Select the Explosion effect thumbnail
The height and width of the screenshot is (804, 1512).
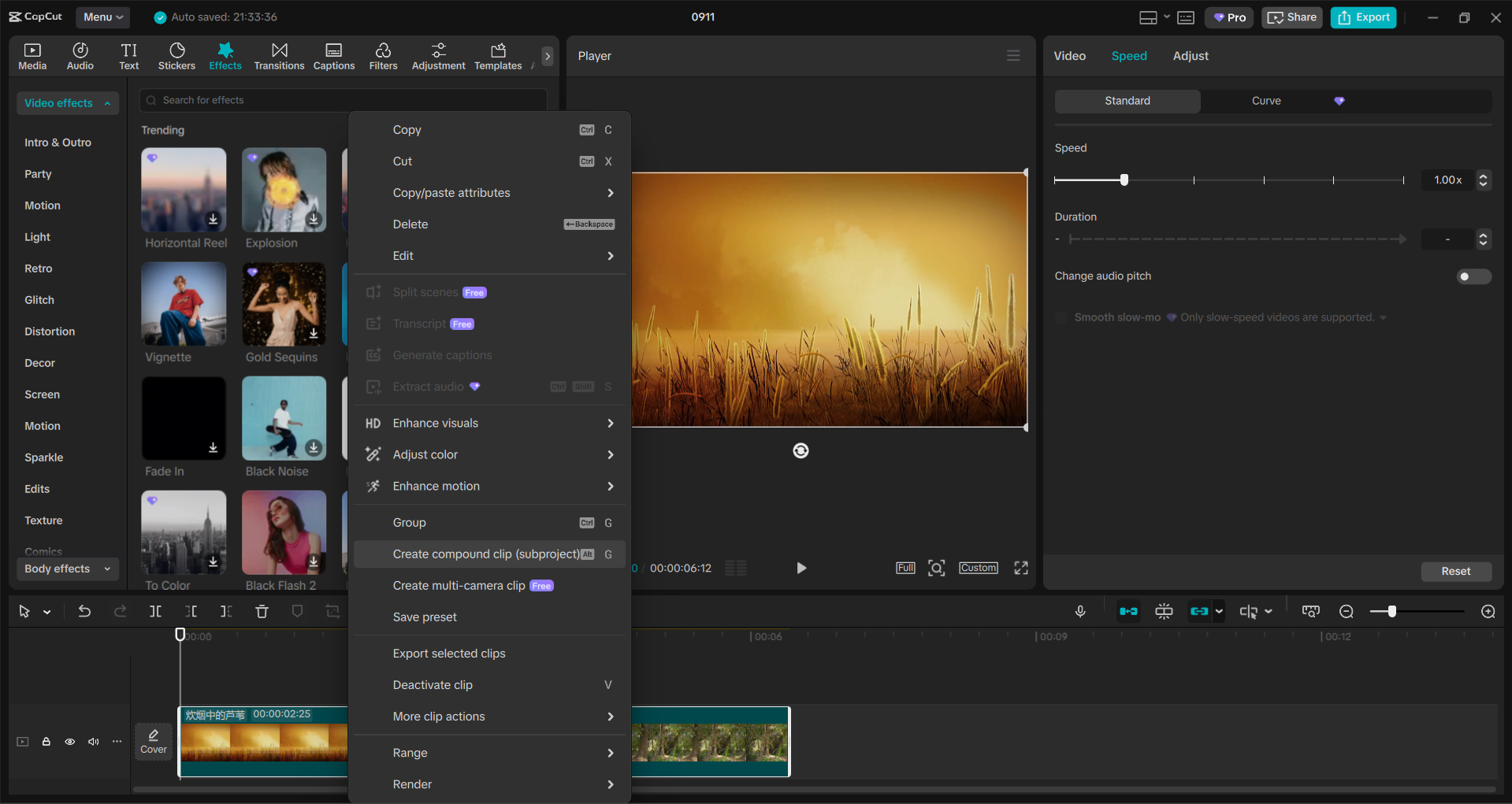pos(283,190)
